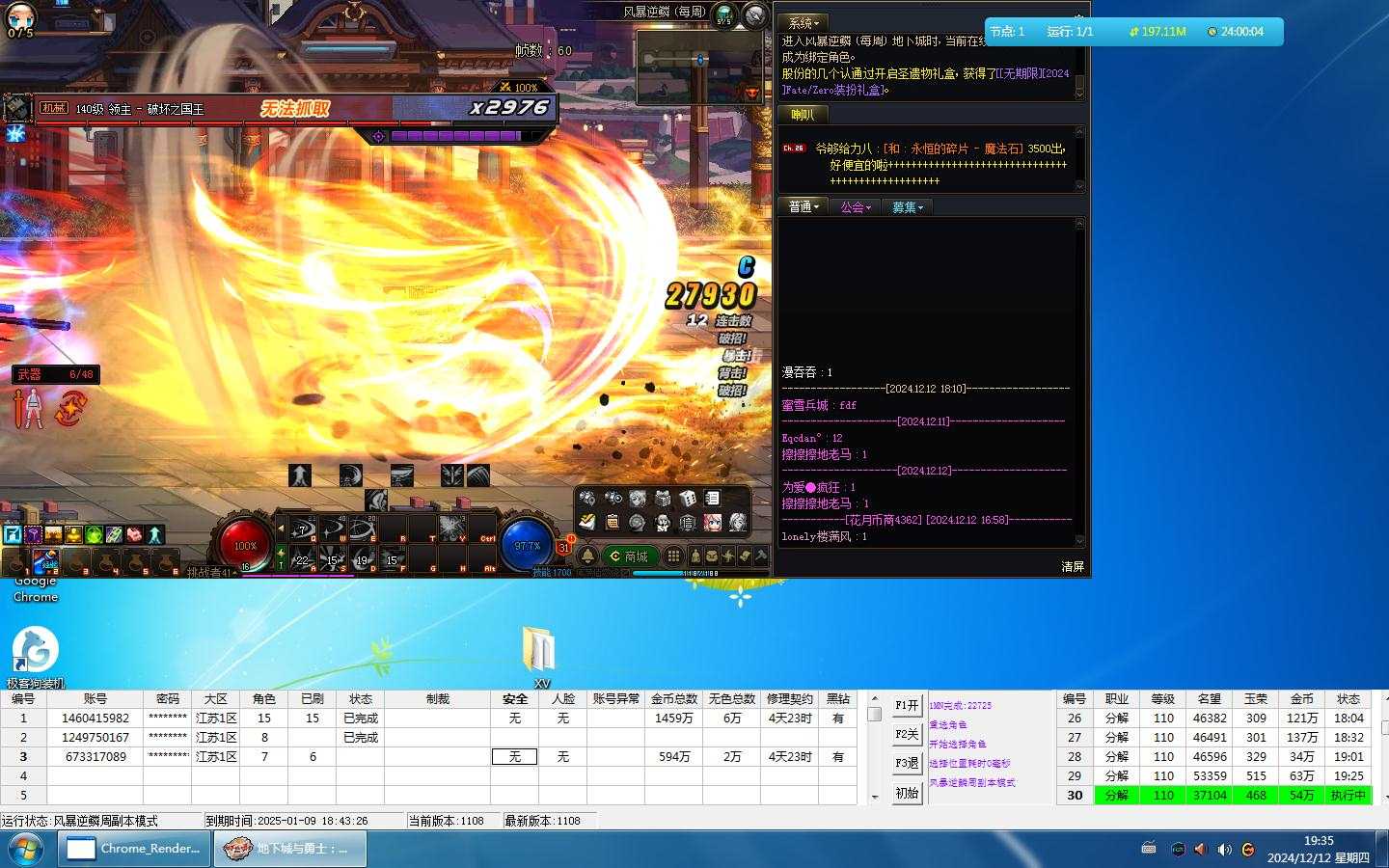Click the first blue buff icon above item slots
The image size is (1389, 868).
click(13, 534)
